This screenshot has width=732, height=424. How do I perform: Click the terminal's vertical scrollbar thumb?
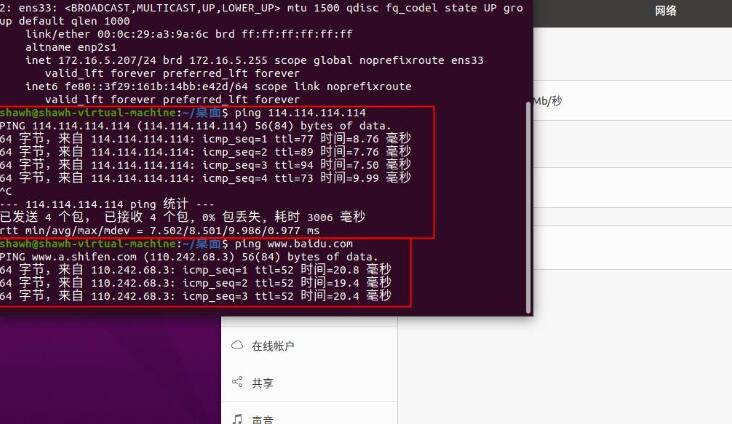[528, 208]
